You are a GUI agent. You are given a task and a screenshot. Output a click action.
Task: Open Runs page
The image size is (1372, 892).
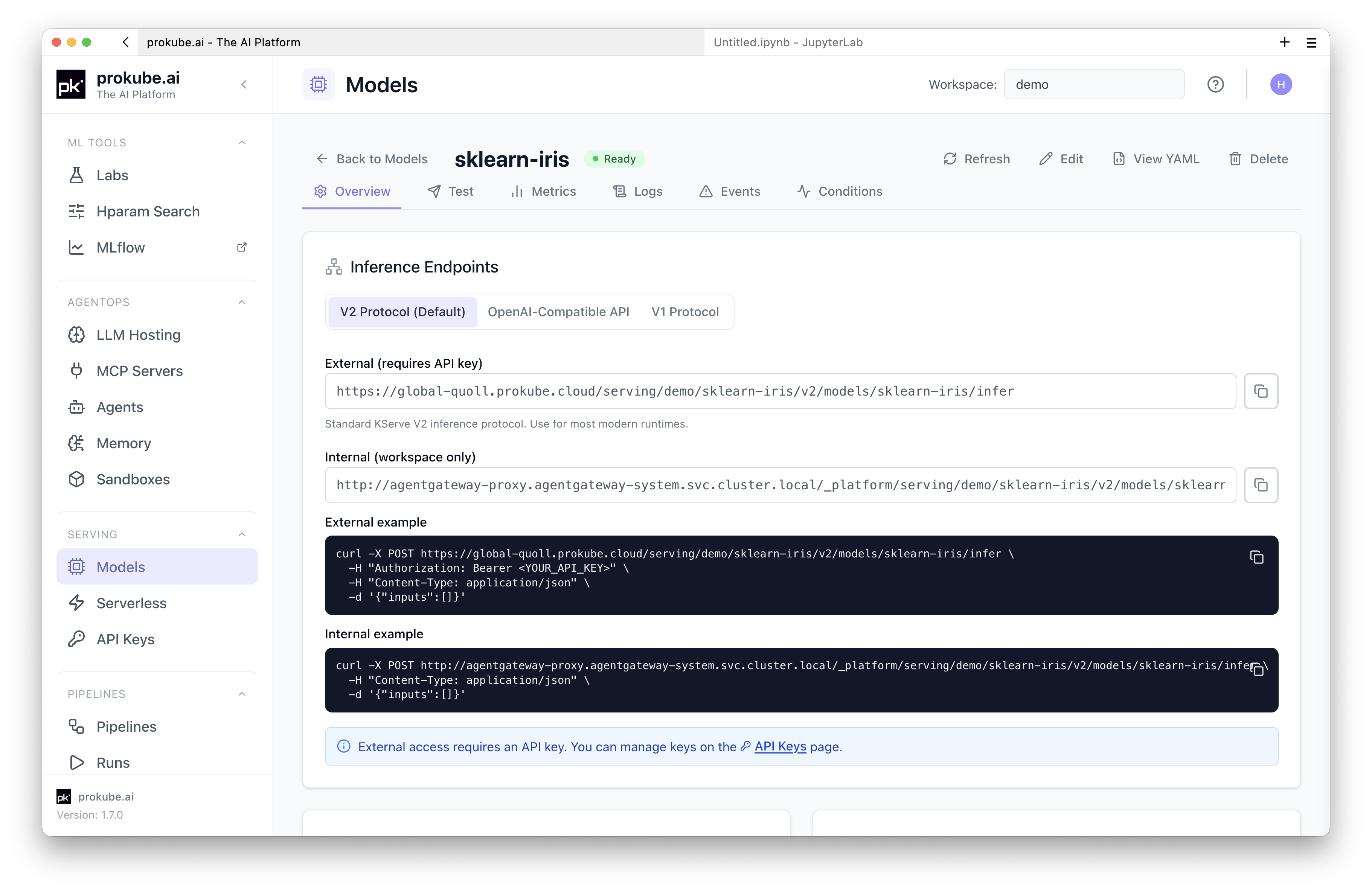coord(157,763)
